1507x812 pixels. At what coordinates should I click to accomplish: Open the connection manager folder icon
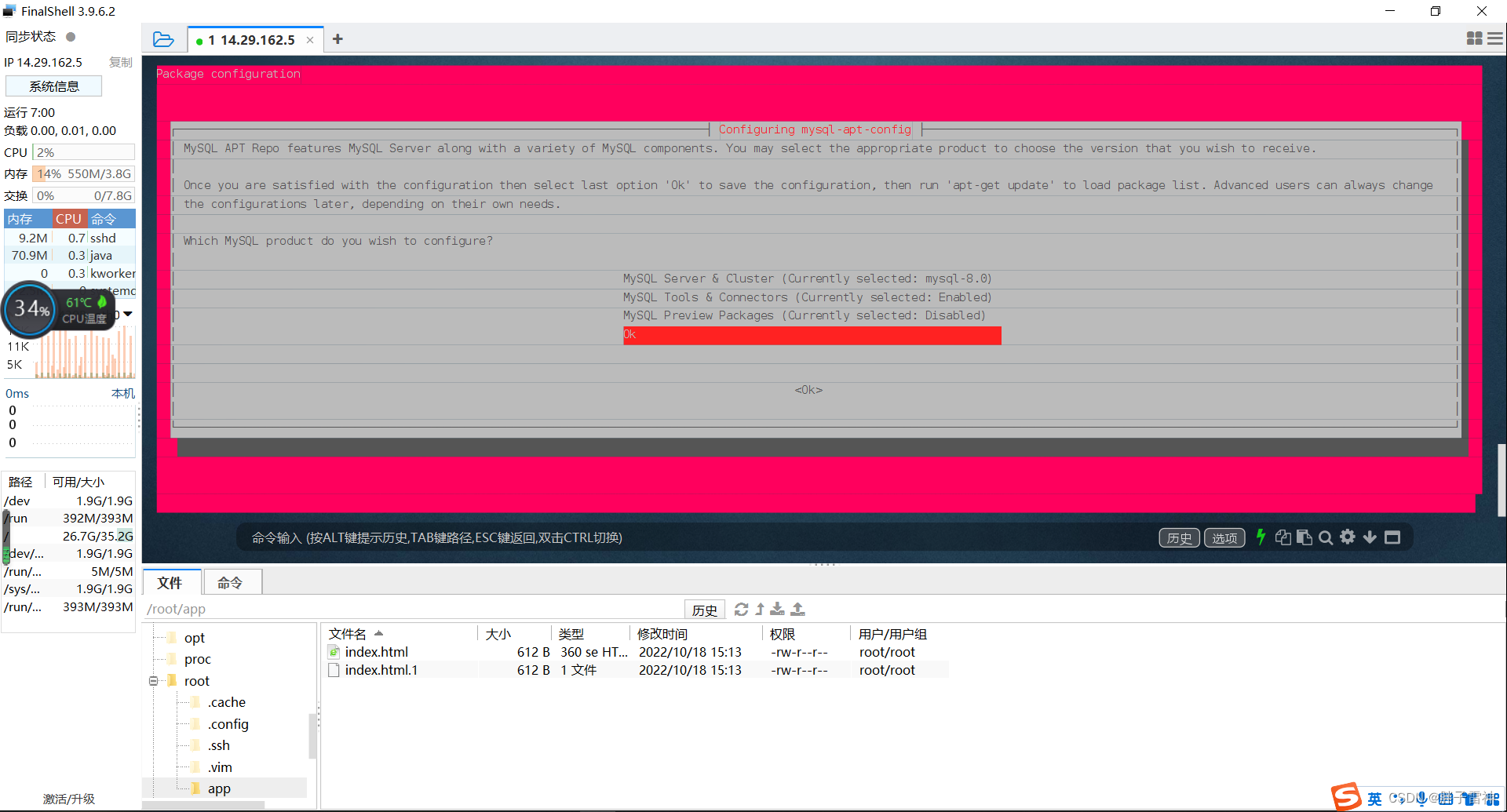click(163, 39)
